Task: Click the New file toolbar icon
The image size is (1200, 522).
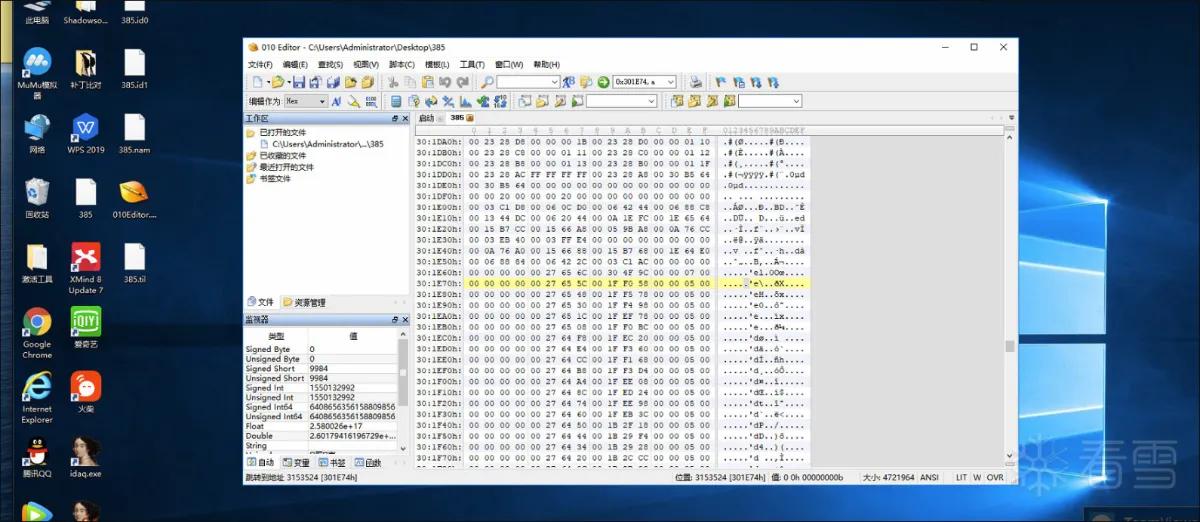Action: [x=258, y=82]
